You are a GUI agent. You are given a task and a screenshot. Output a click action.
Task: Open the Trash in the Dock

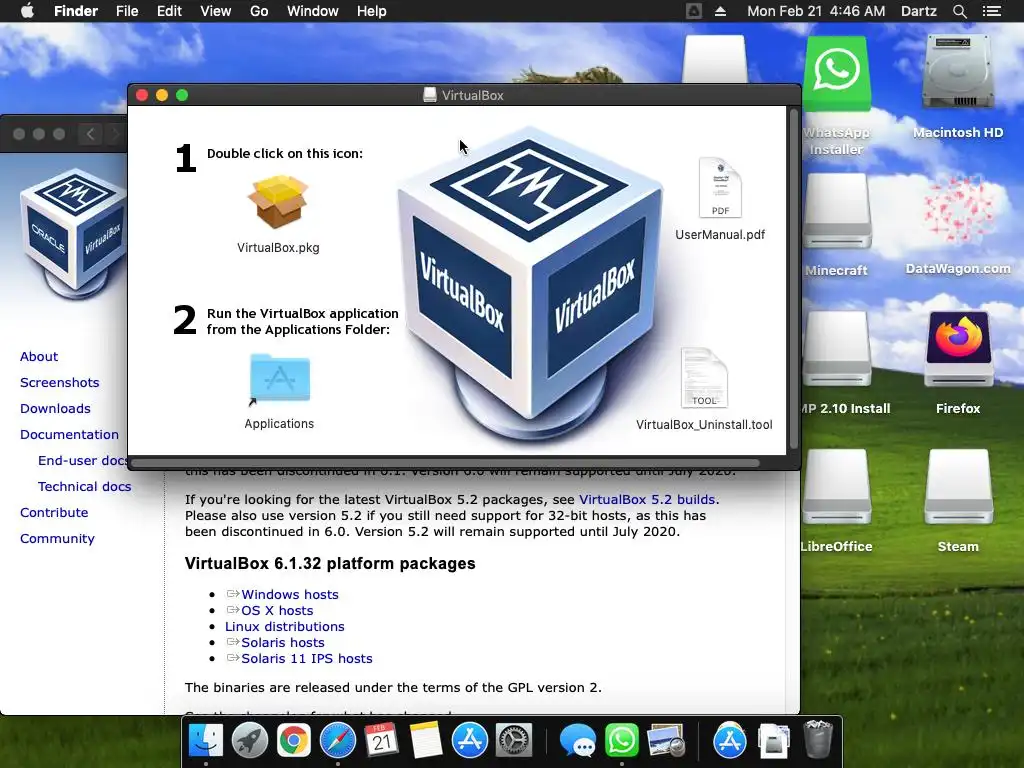click(818, 741)
